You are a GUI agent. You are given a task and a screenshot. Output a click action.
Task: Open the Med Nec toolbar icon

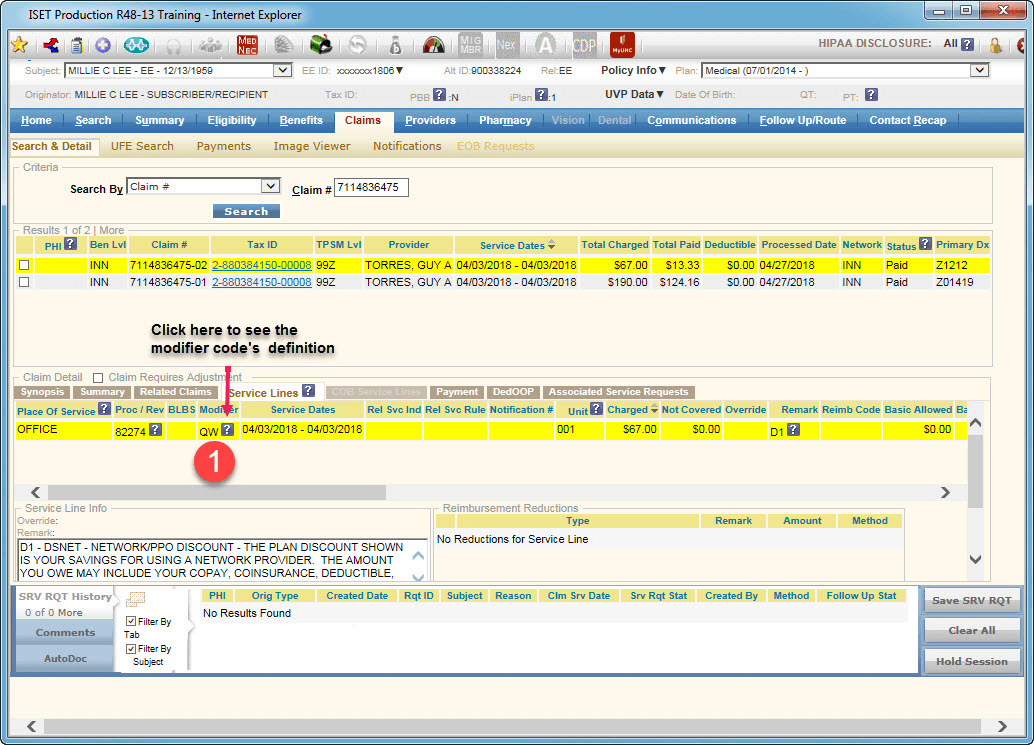coord(247,45)
